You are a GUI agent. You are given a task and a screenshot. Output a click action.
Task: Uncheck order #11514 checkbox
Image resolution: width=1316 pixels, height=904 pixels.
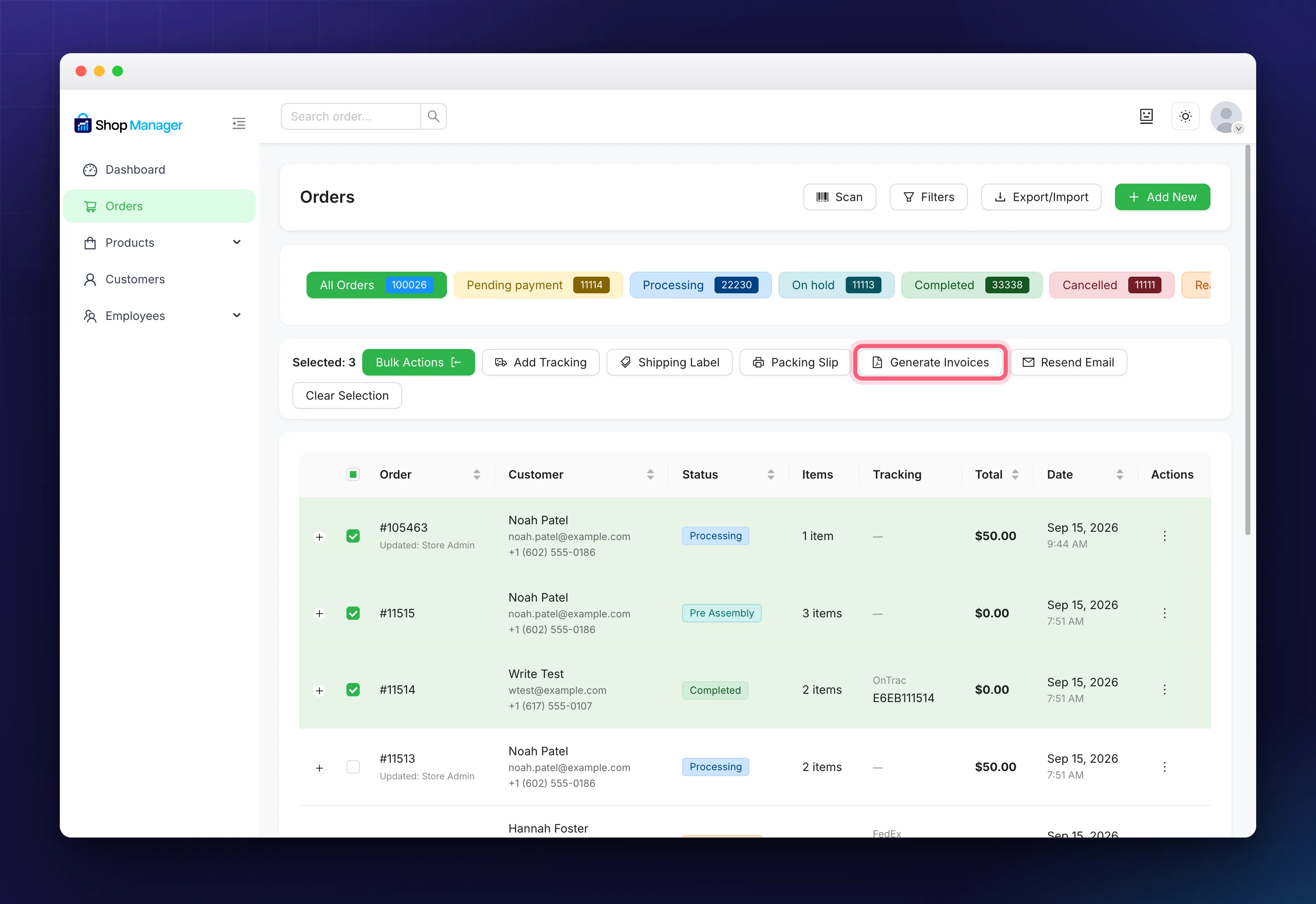pos(353,690)
